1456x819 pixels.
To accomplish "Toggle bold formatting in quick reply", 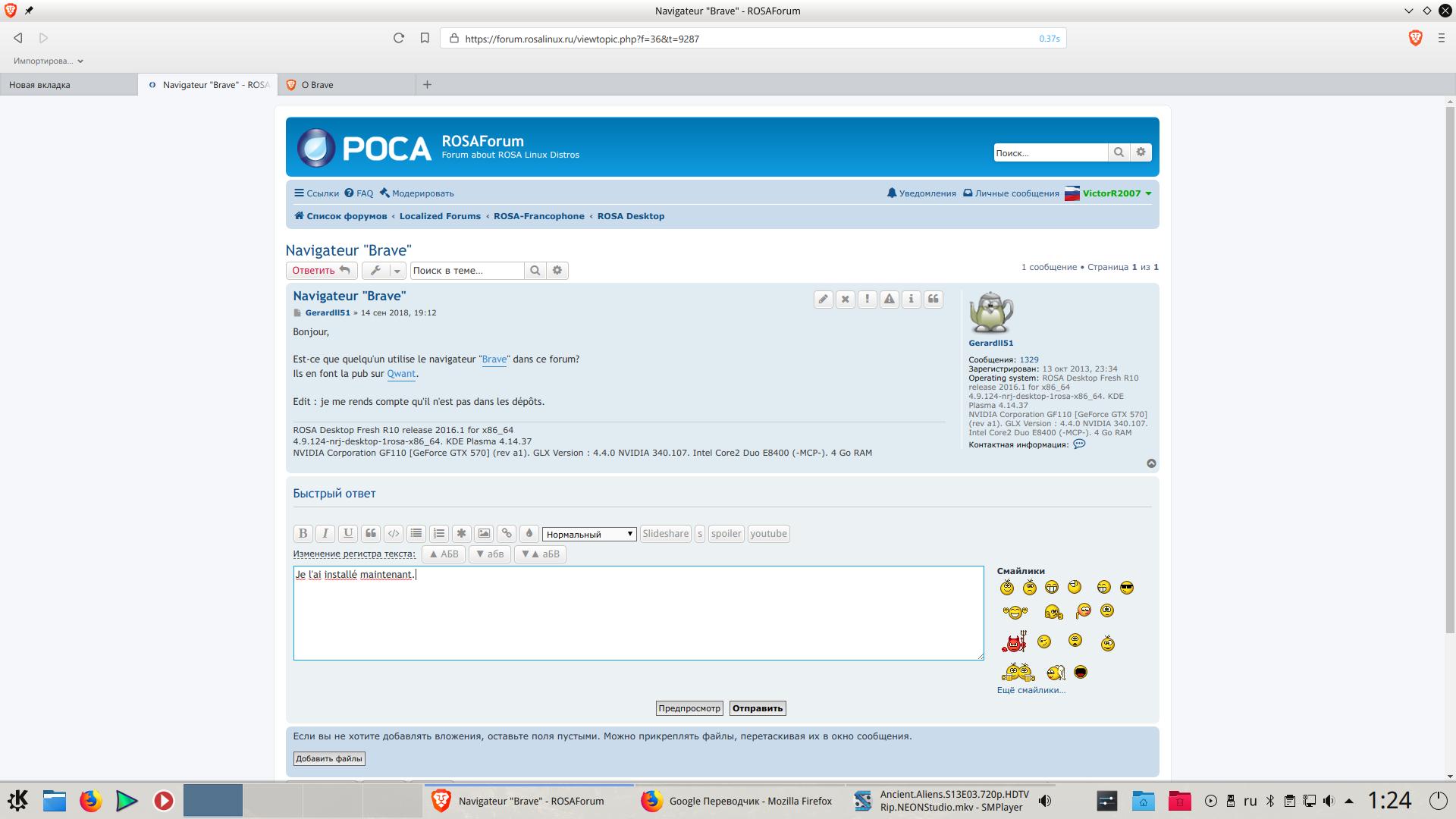I will point(303,533).
